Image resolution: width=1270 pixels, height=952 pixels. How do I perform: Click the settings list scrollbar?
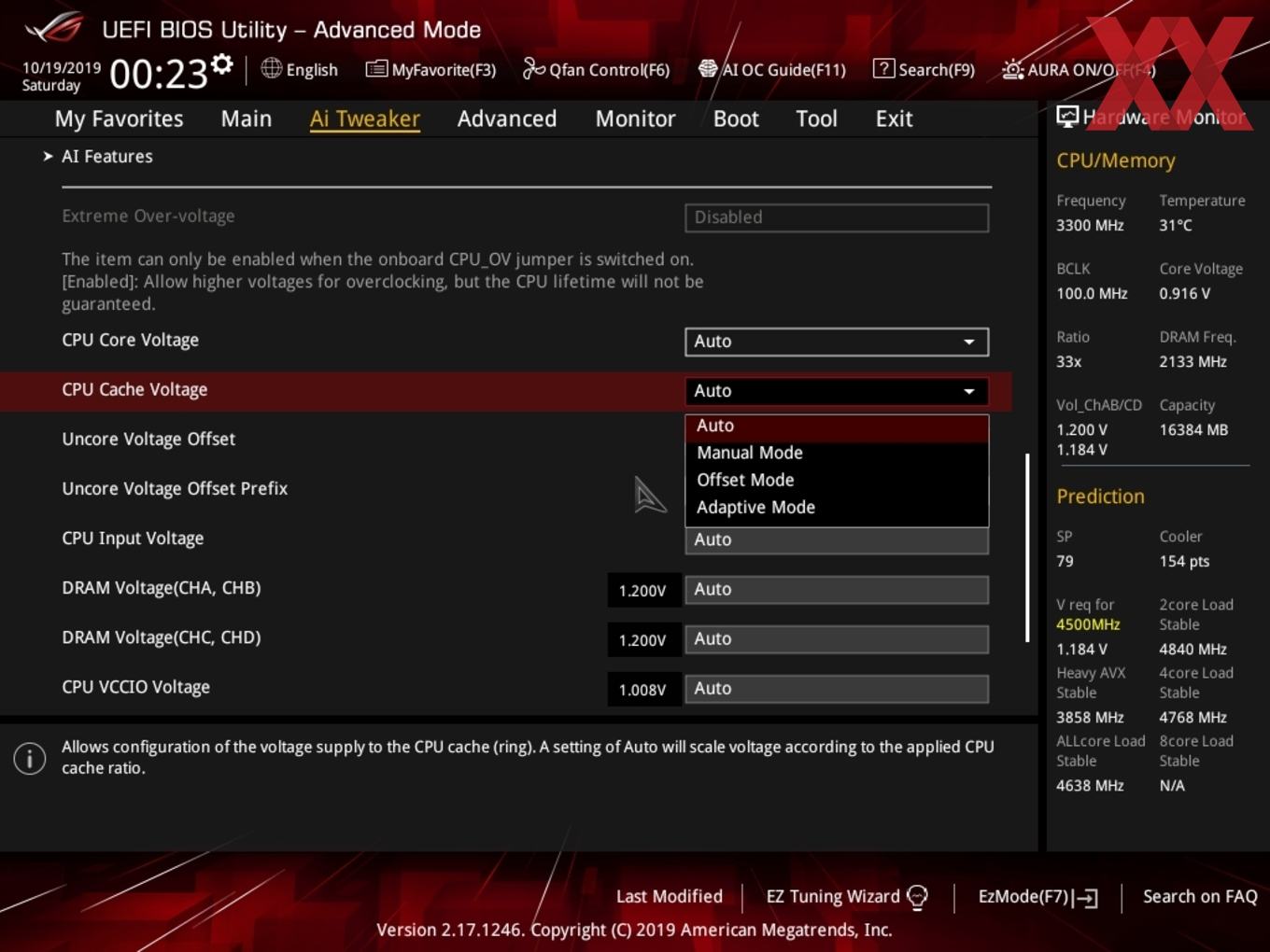tap(1027, 548)
